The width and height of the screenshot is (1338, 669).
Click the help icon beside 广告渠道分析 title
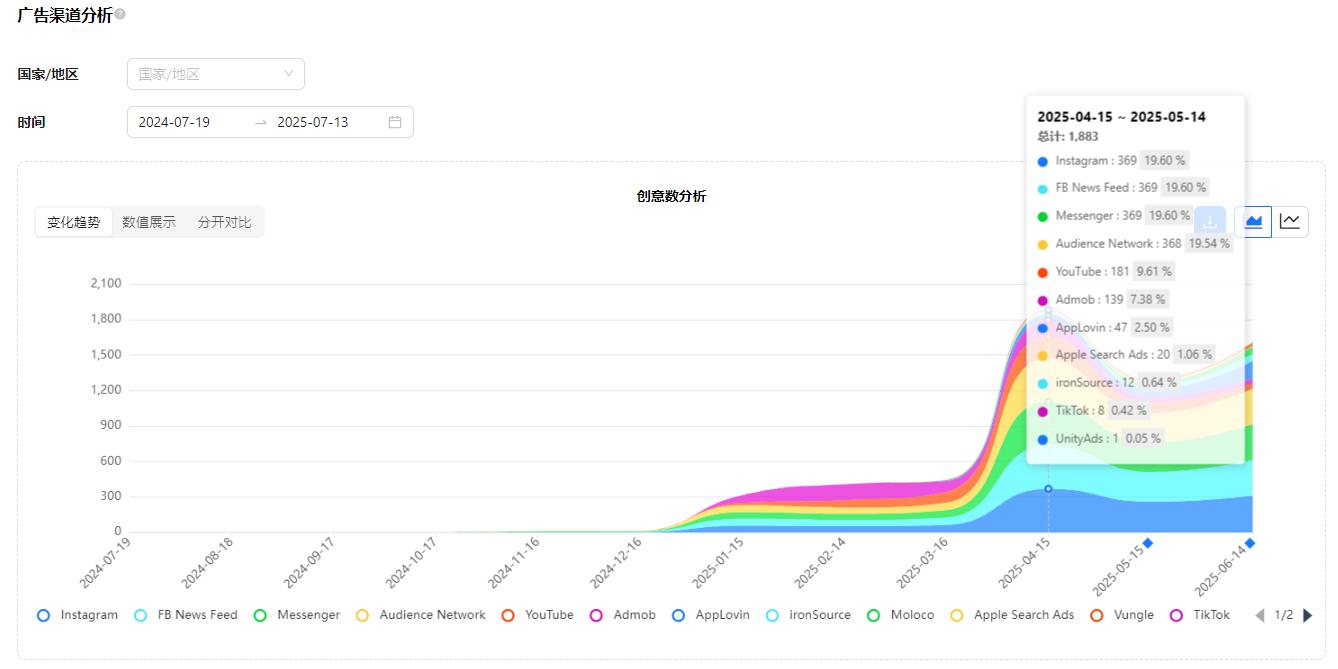[120, 15]
